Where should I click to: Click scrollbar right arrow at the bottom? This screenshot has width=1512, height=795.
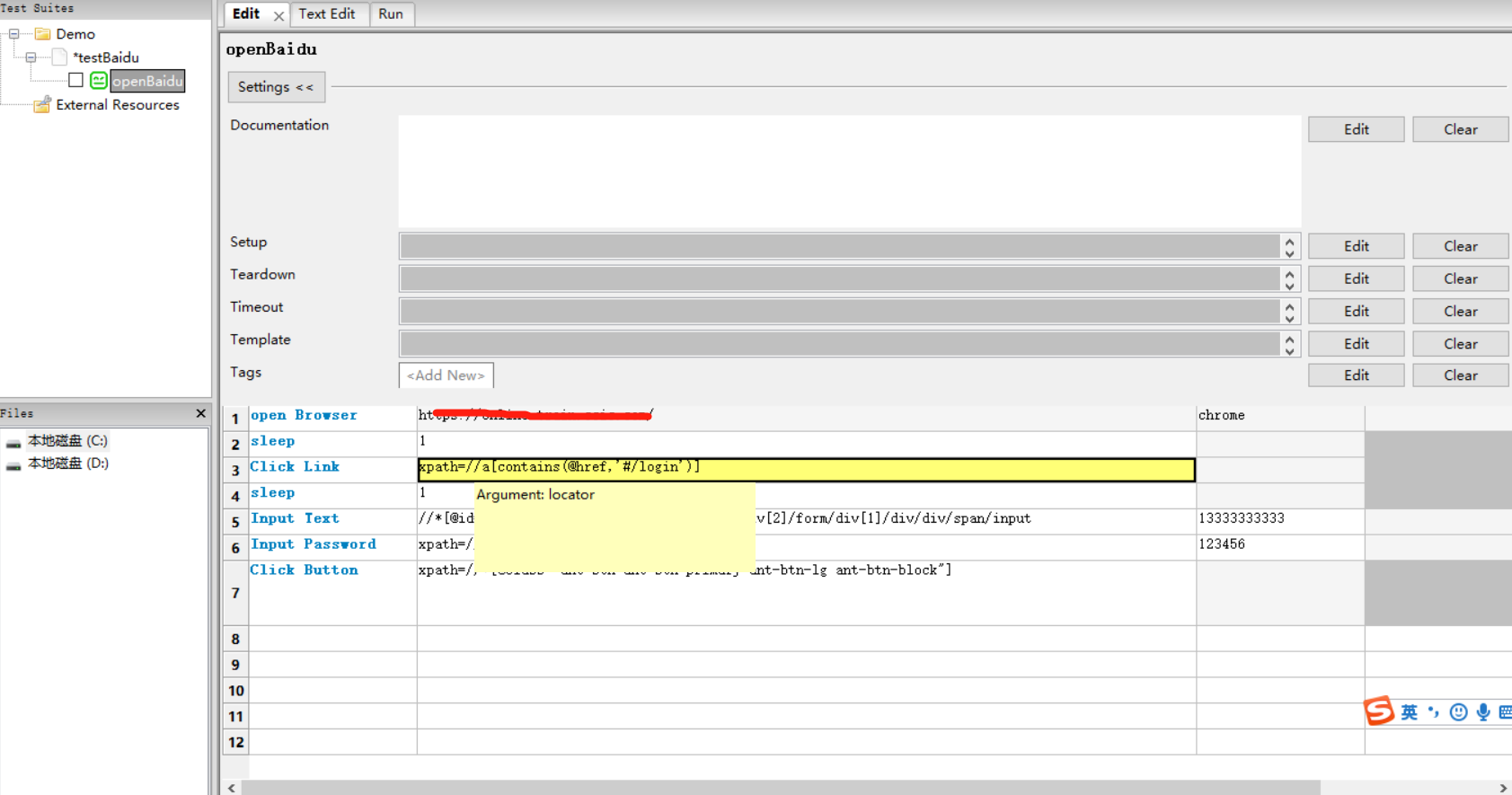coord(1503,788)
